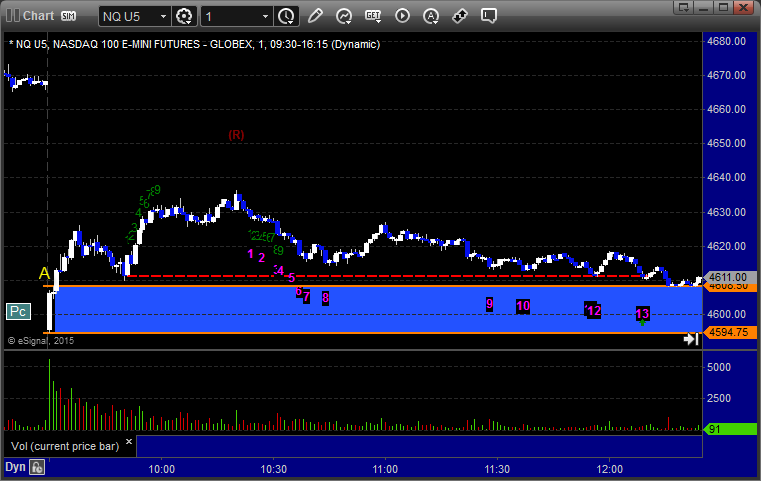The image size is (761, 481).
Task: Click the dark red (R) marker
Action: tap(236, 135)
